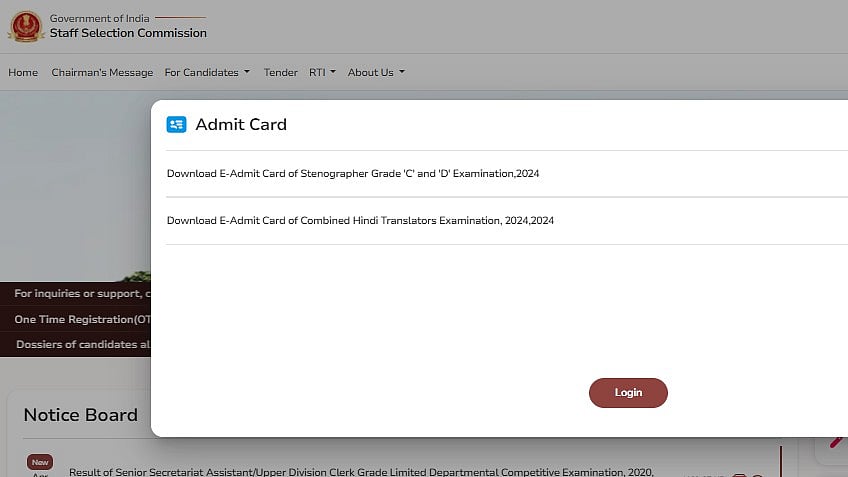Click the blue Admit Card icon

176,124
